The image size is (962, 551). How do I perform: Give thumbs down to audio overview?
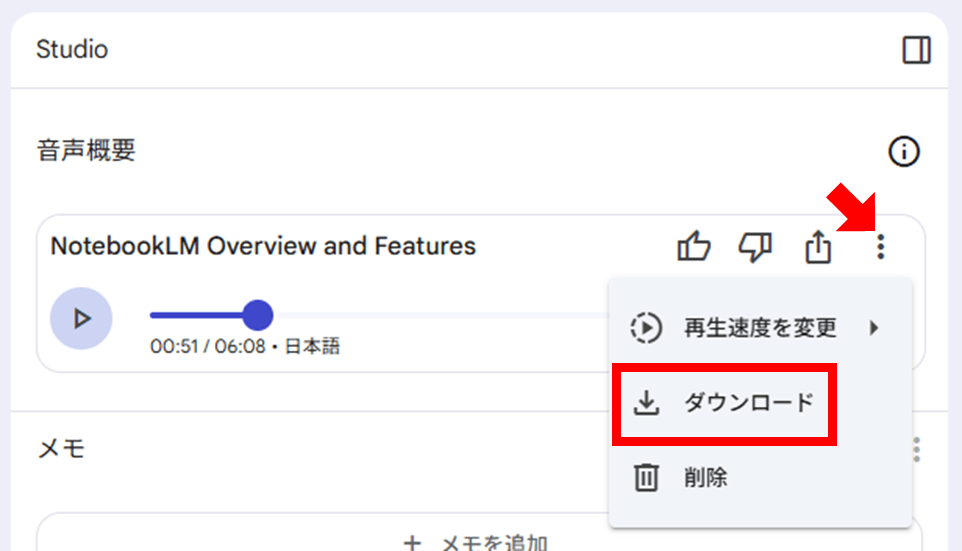(755, 247)
